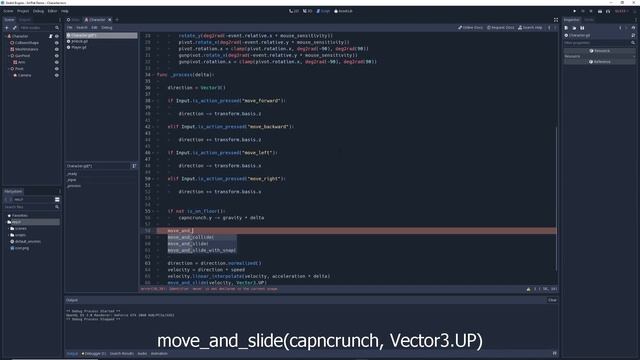Toggle alphabetical sorting of method list
Screen dimensions: 640x360
click(134, 166)
